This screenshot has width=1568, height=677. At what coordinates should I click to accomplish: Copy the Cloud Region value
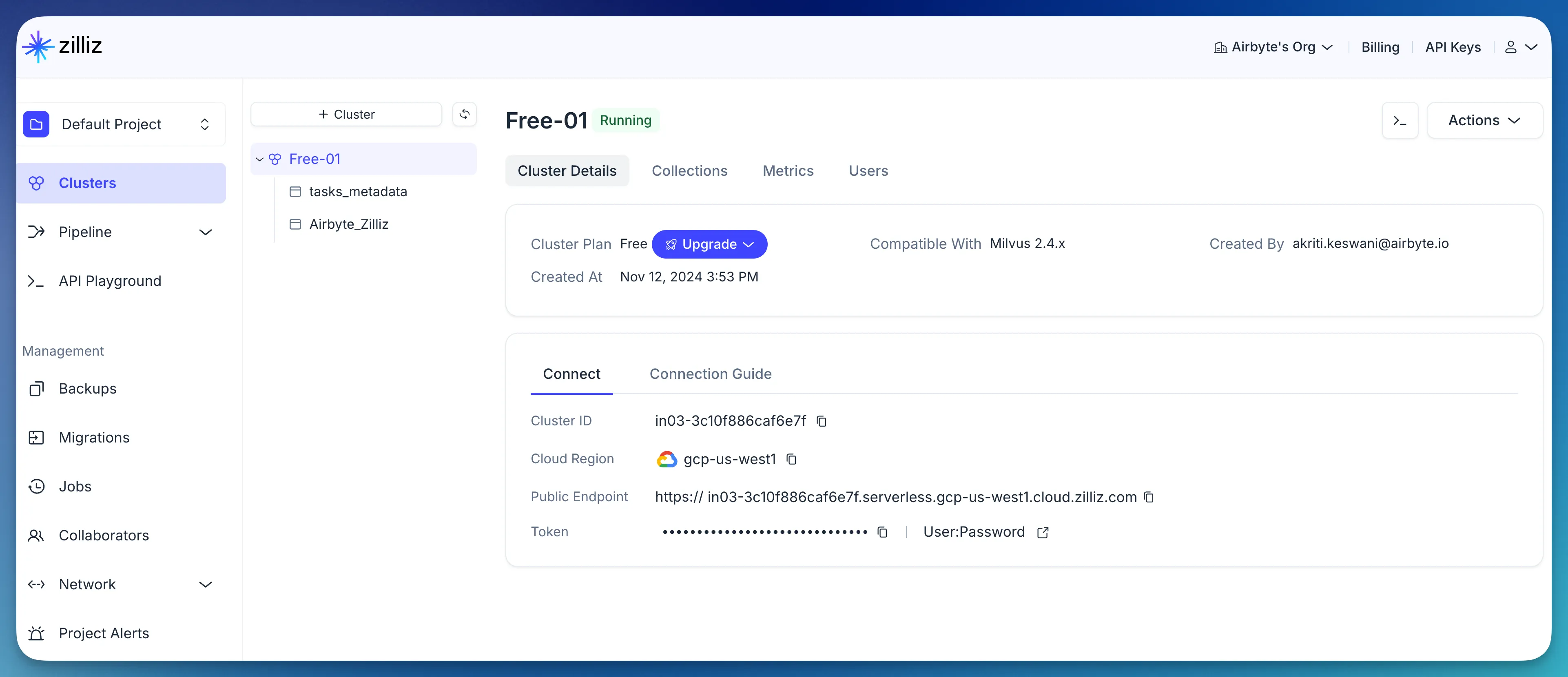(791, 459)
